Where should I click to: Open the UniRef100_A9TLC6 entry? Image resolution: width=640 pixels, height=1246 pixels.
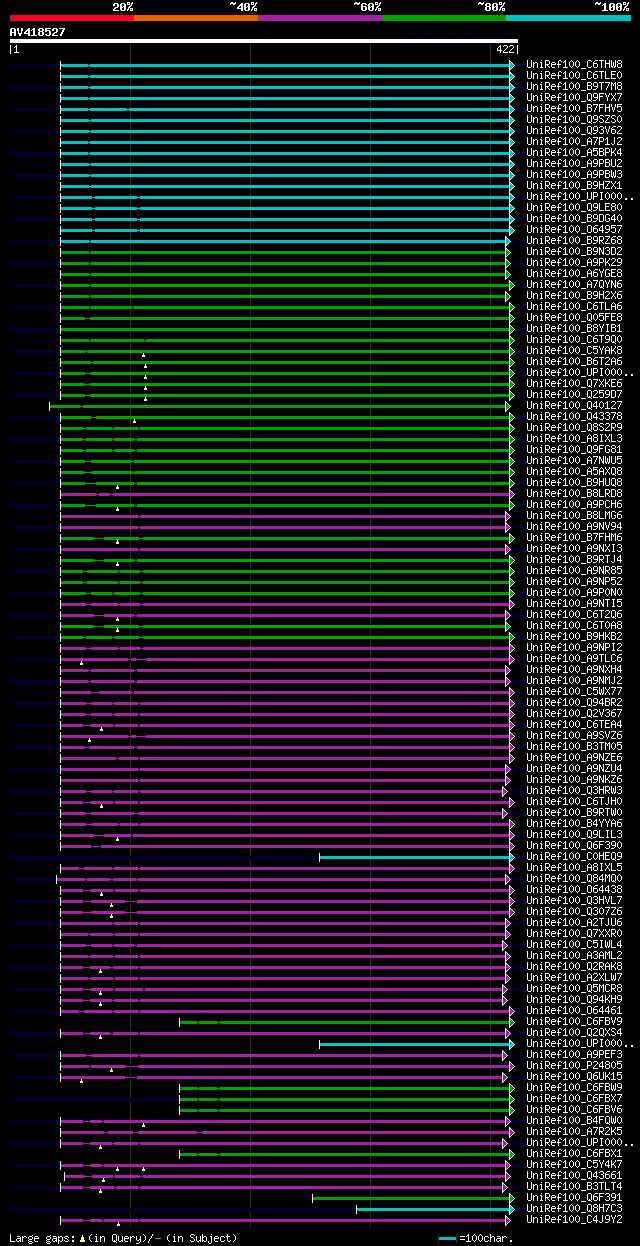[574, 658]
